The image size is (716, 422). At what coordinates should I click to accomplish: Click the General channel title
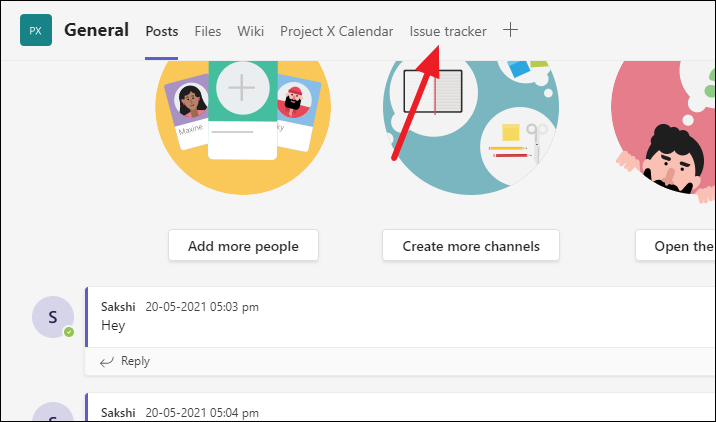coord(96,30)
